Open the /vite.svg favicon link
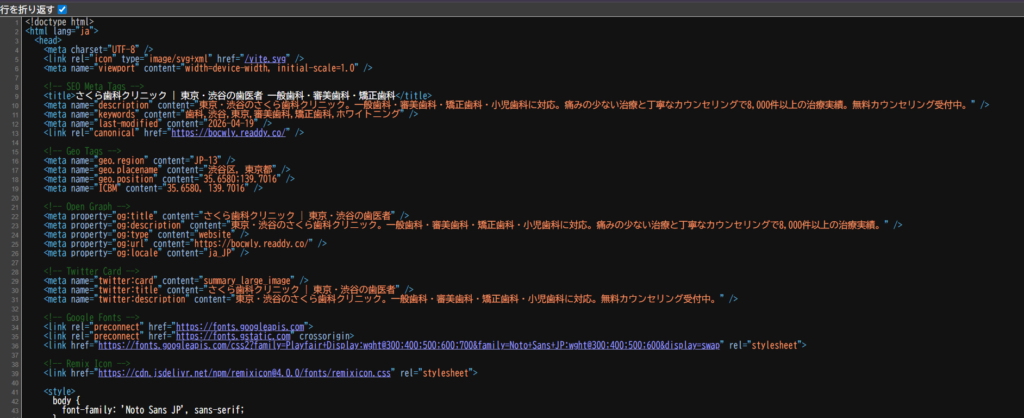 [x=230, y=58]
